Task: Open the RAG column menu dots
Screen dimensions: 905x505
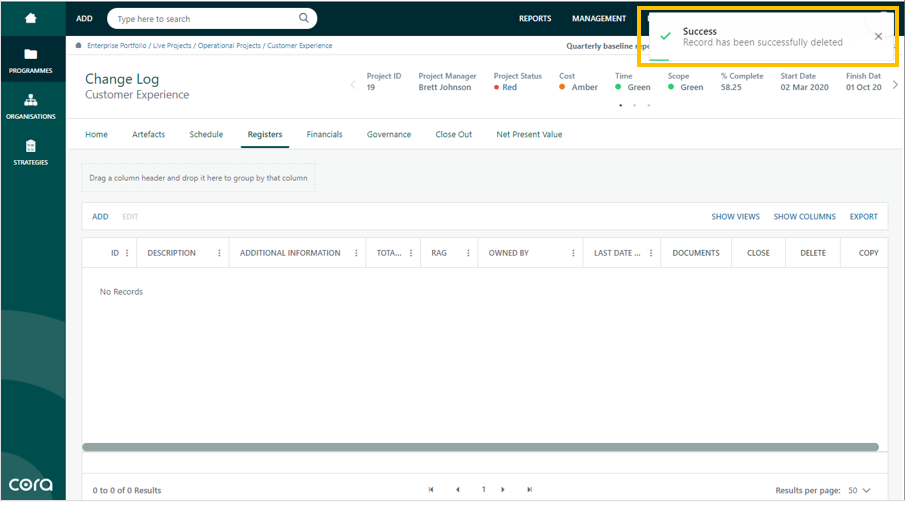Action: click(468, 253)
